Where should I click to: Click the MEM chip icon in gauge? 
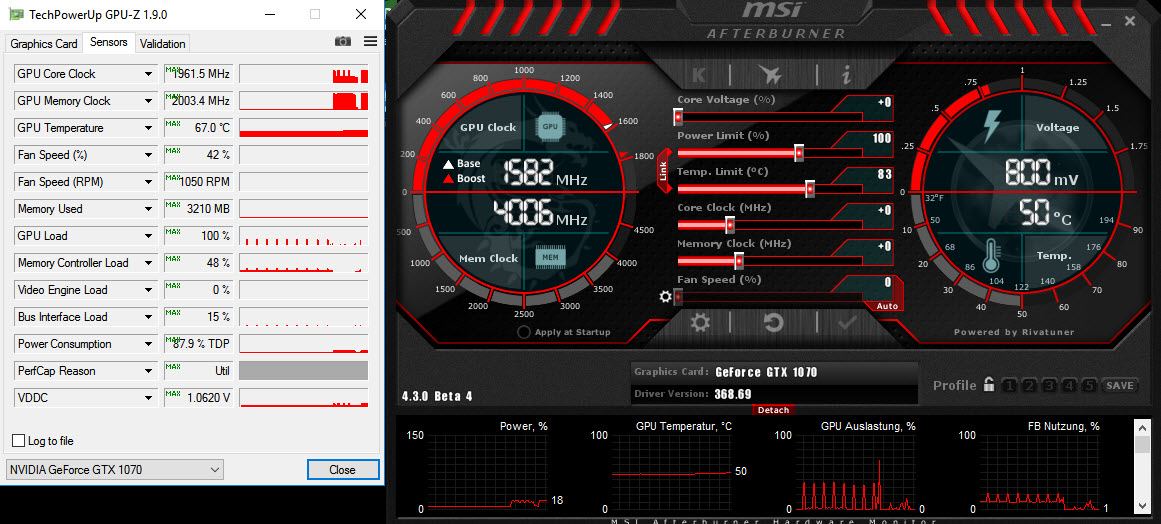pos(550,257)
